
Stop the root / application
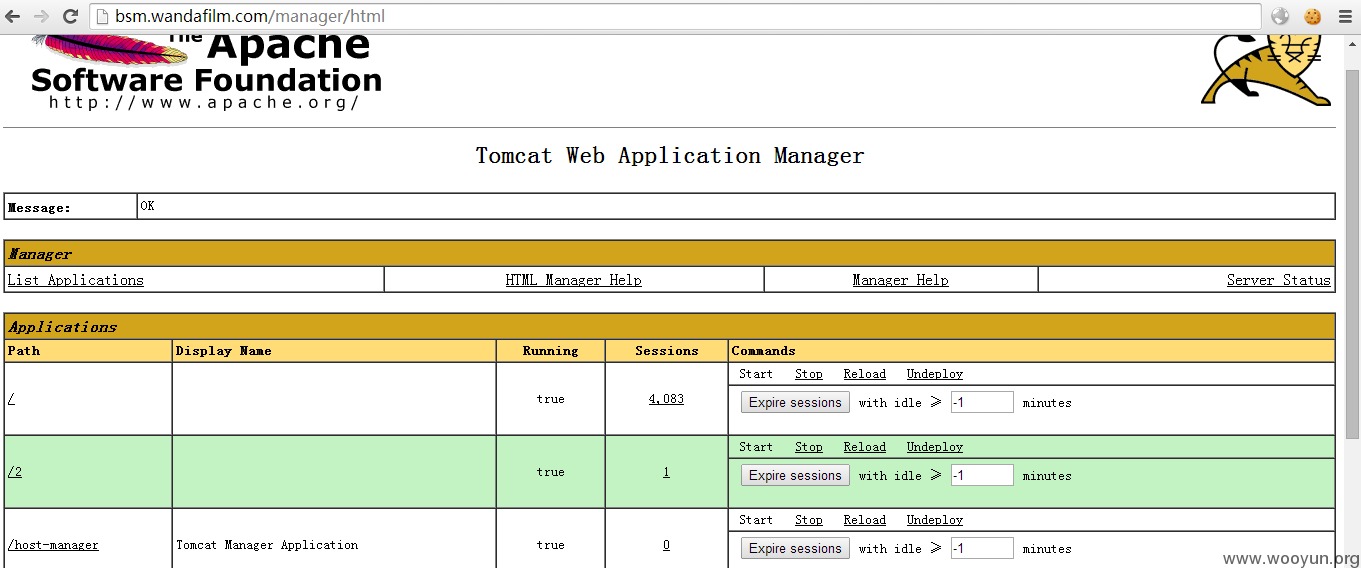click(x=809, y=374)
